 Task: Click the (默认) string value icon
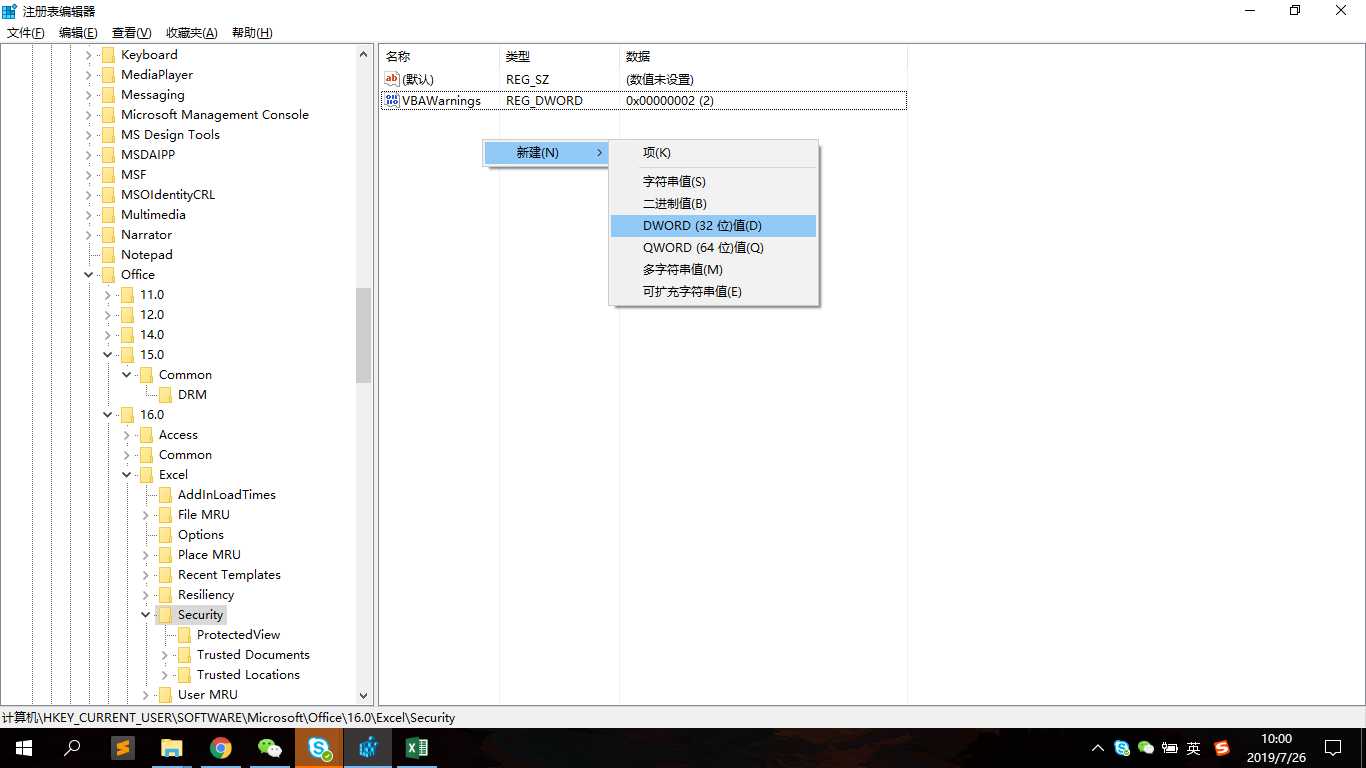[x=392, y=79]
